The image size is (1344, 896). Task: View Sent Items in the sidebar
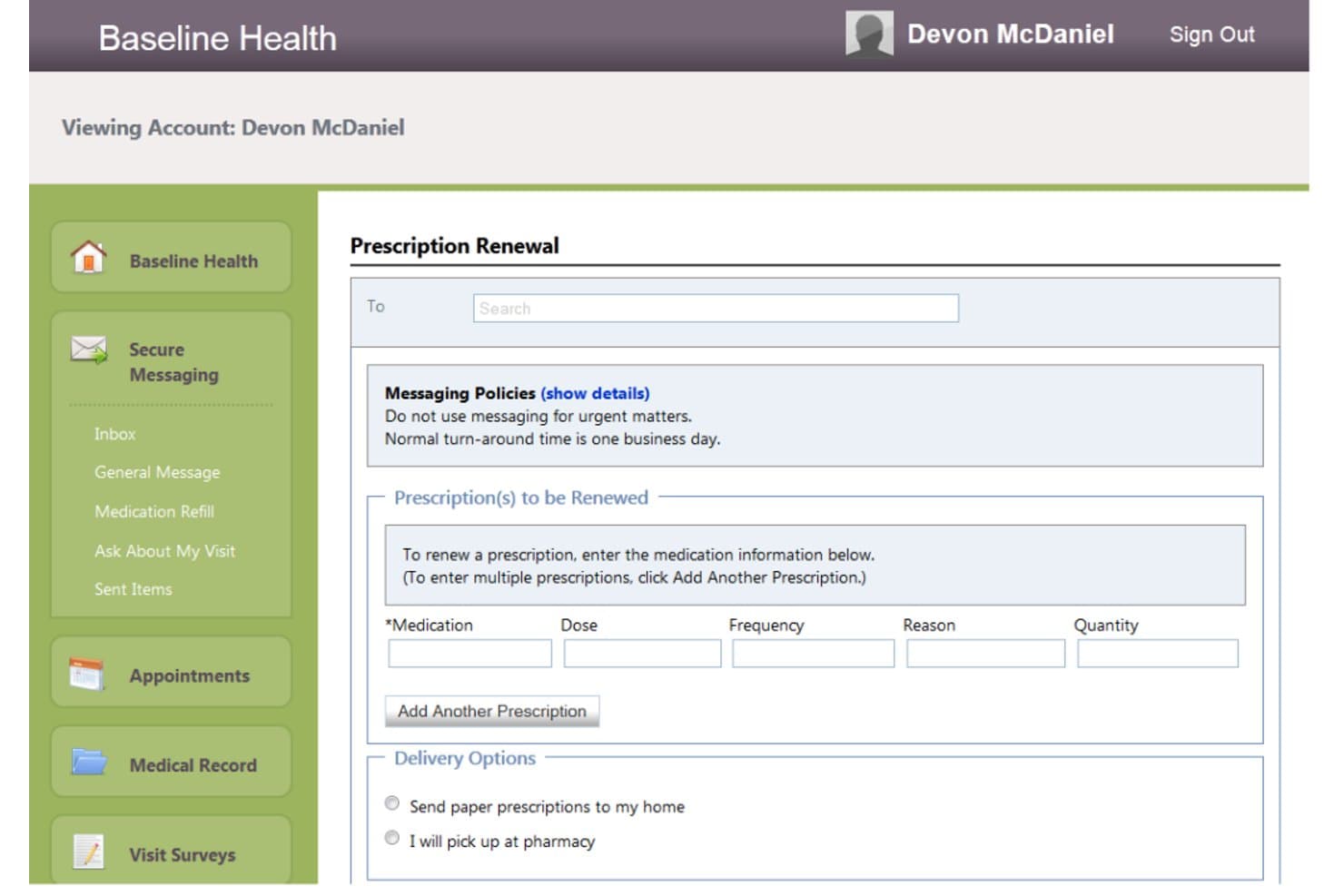[133, 589]
